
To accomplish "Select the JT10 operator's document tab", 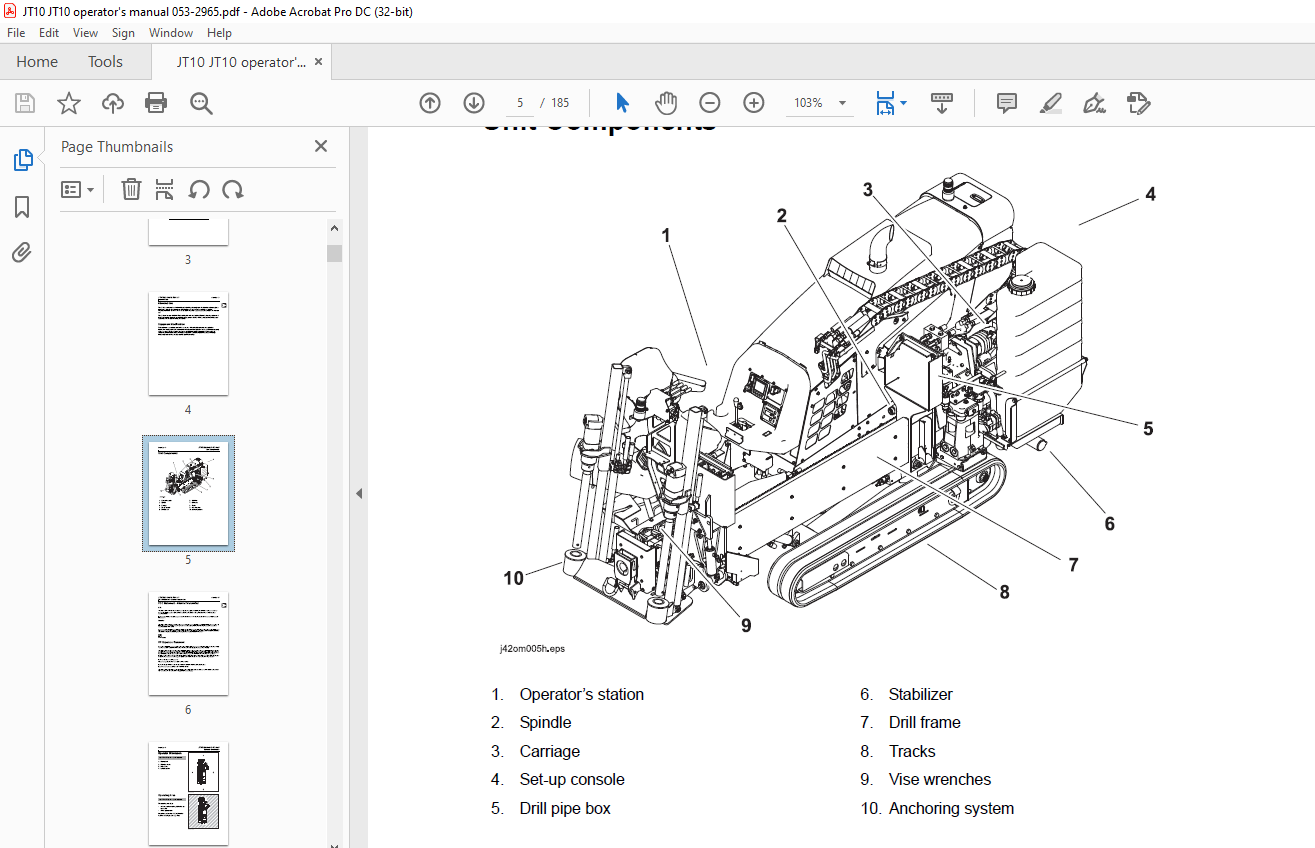I will 241,62.
